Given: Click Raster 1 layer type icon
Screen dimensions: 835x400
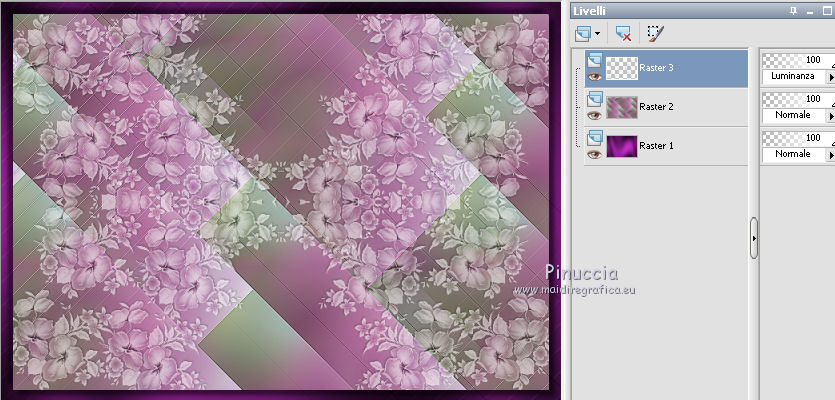Looking at the screenshot, I should click(x=594, y=138).
